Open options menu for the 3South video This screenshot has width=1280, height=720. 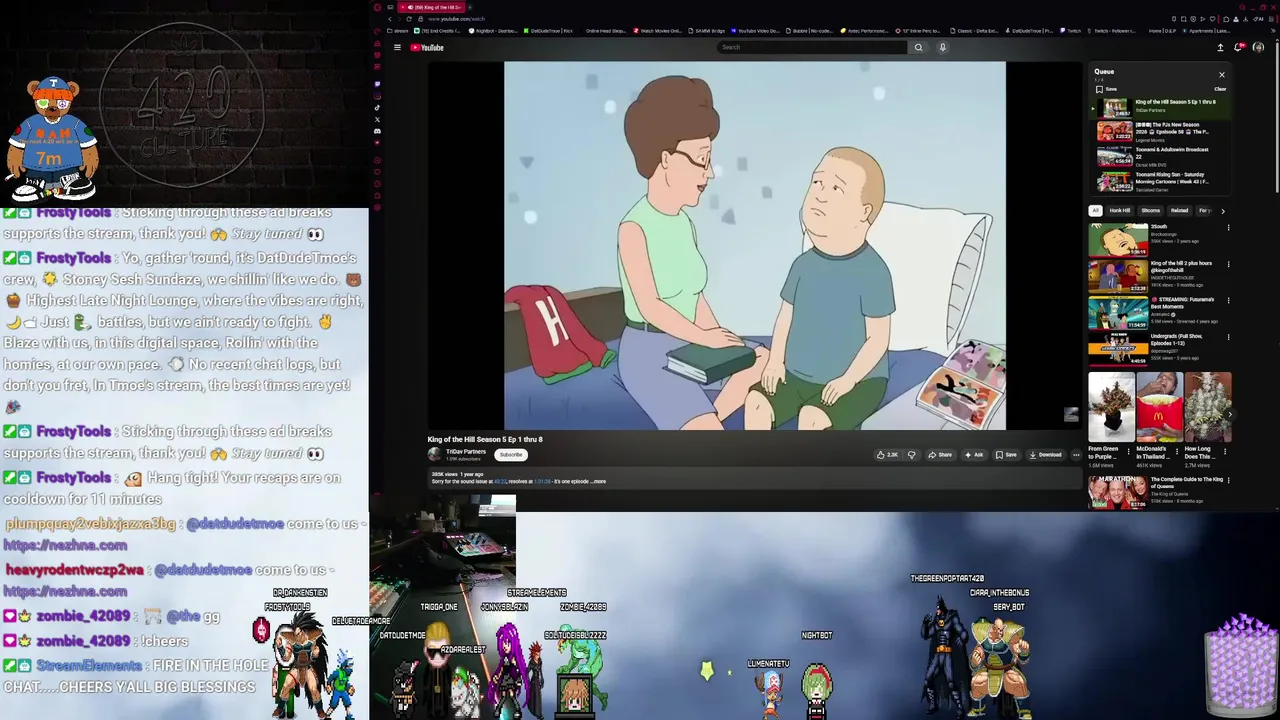(x=1228, y=228)
